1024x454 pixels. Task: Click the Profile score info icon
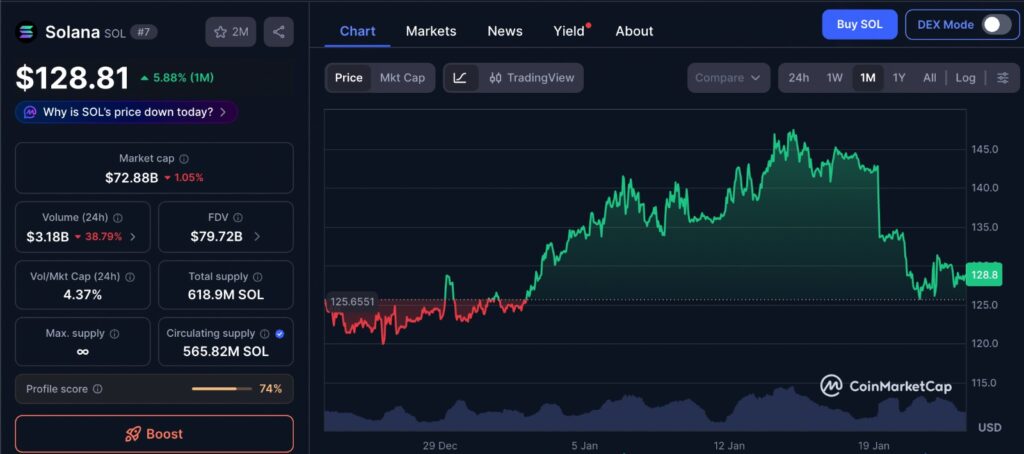click(97, 389)
